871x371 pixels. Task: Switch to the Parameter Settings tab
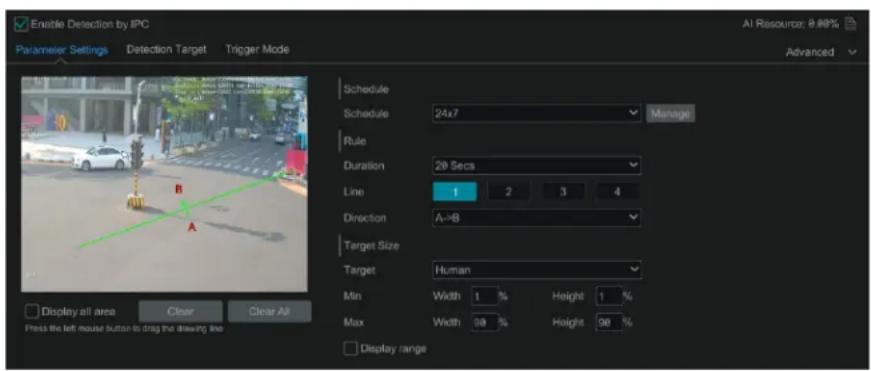(x=62, y=50)
